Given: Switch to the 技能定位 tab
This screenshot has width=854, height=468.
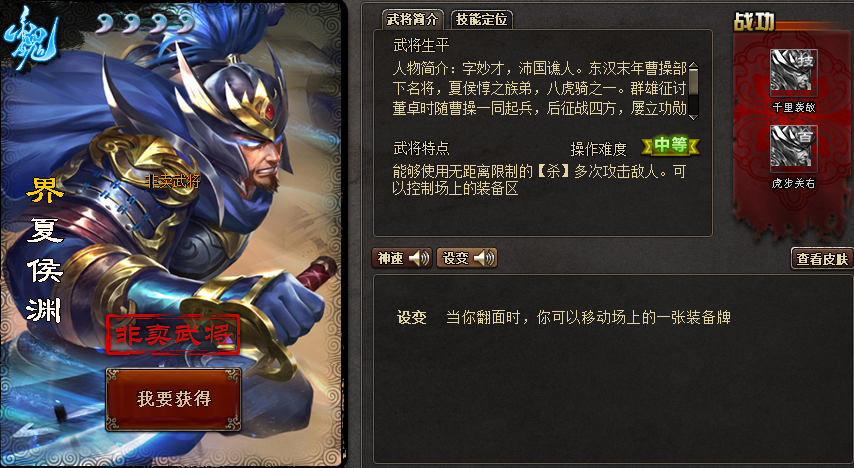Looking at the screenshot, I should pyautogui.click(x=481, y=20).
